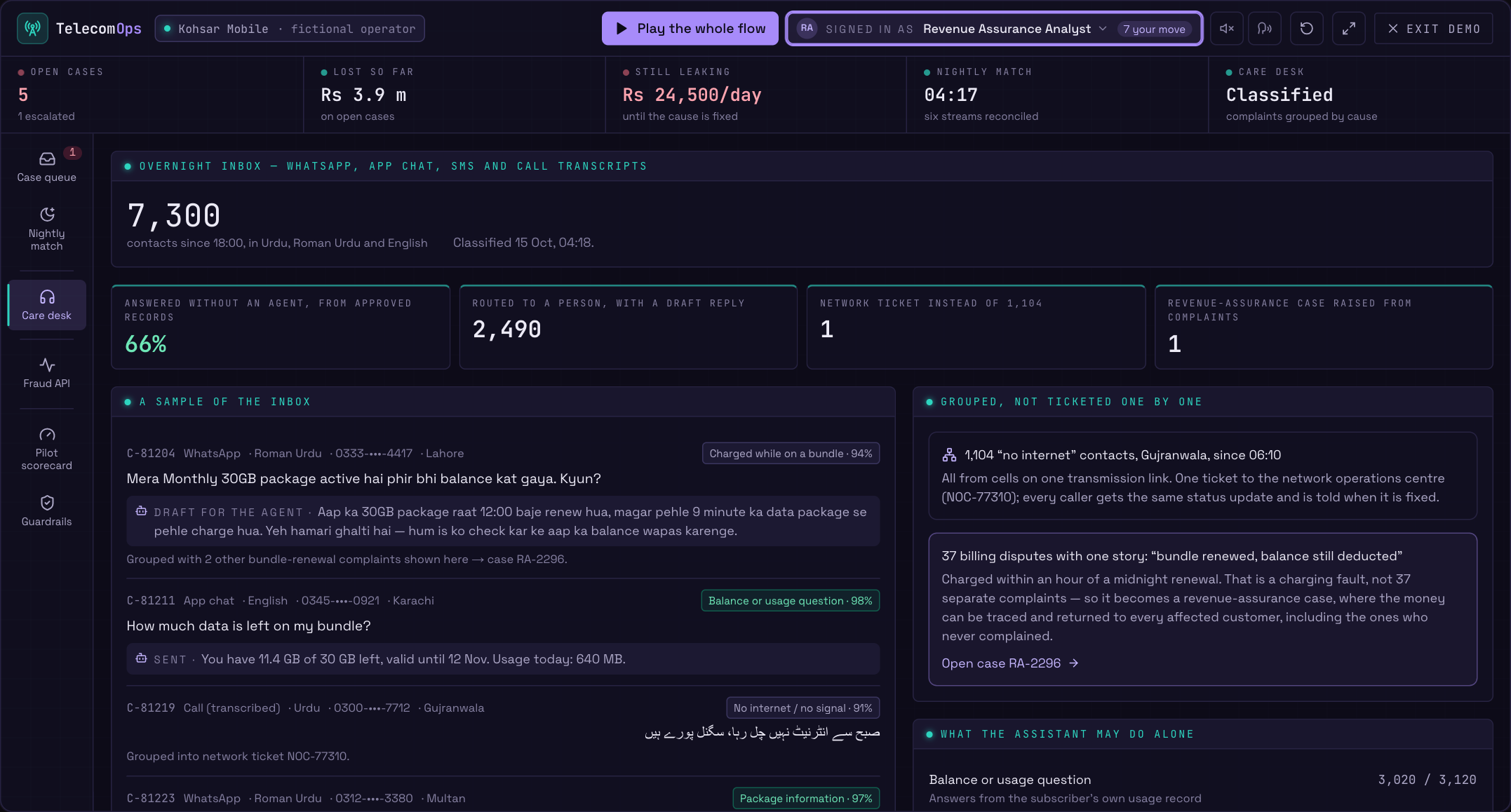Click the Lost So Far Rs 3.9 m tile
The height and width of the screenshot is (812, 1511).
click(454, 95)
